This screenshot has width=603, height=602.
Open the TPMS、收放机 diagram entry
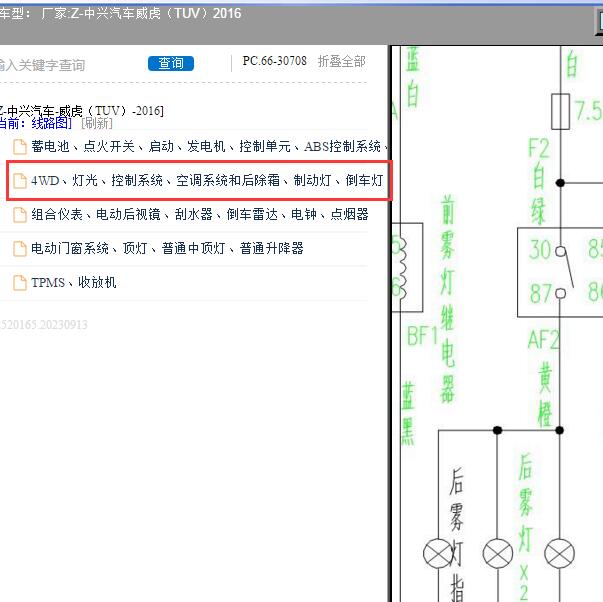[73, 282]
